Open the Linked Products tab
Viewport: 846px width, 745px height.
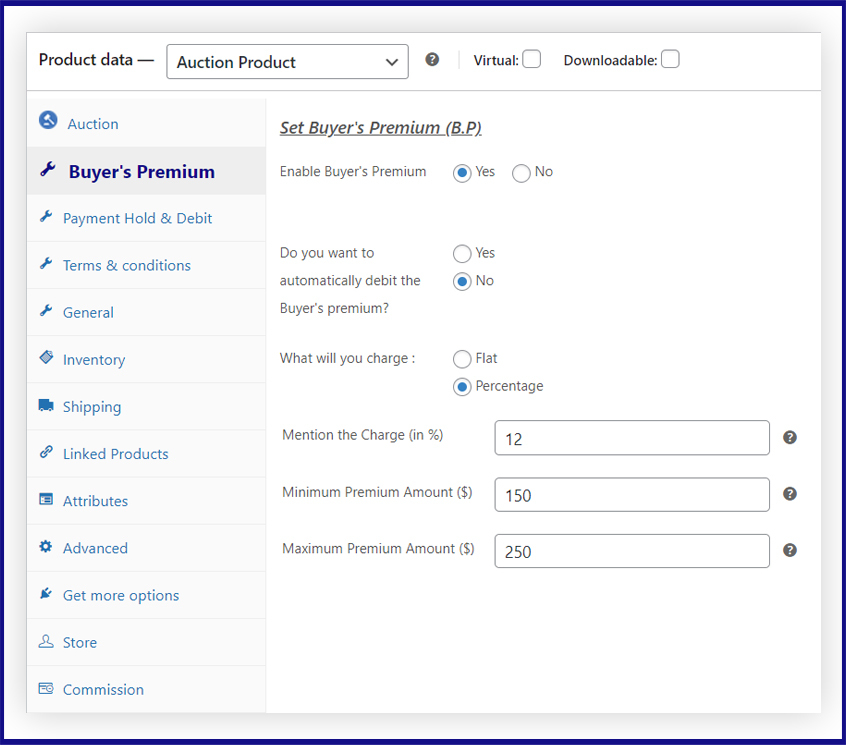coord(146,453)
